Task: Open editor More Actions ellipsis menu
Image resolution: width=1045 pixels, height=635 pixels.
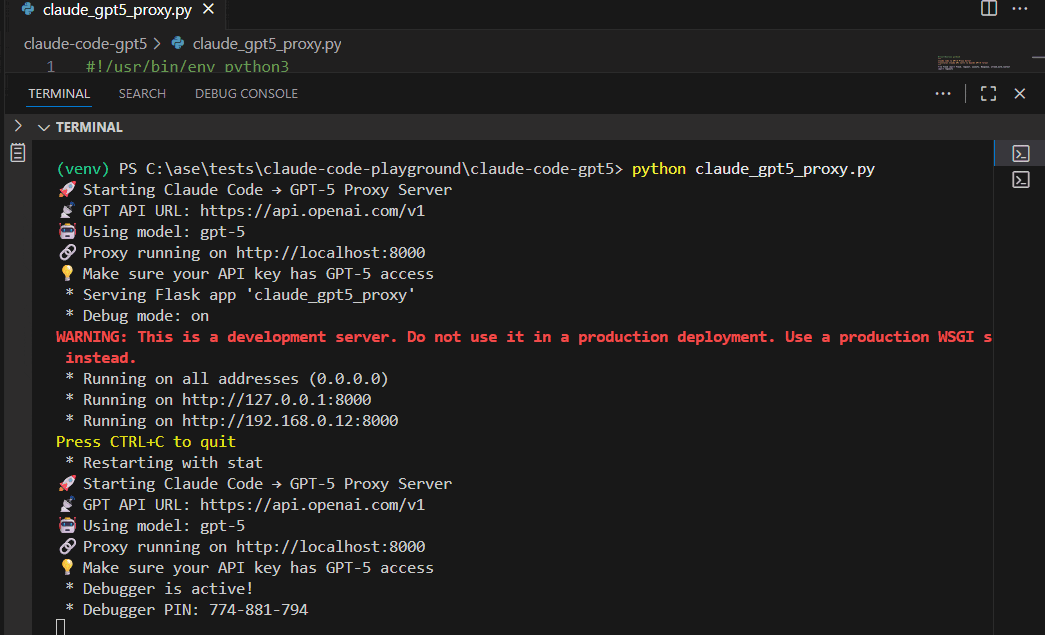Action: tap(1020, 9)
